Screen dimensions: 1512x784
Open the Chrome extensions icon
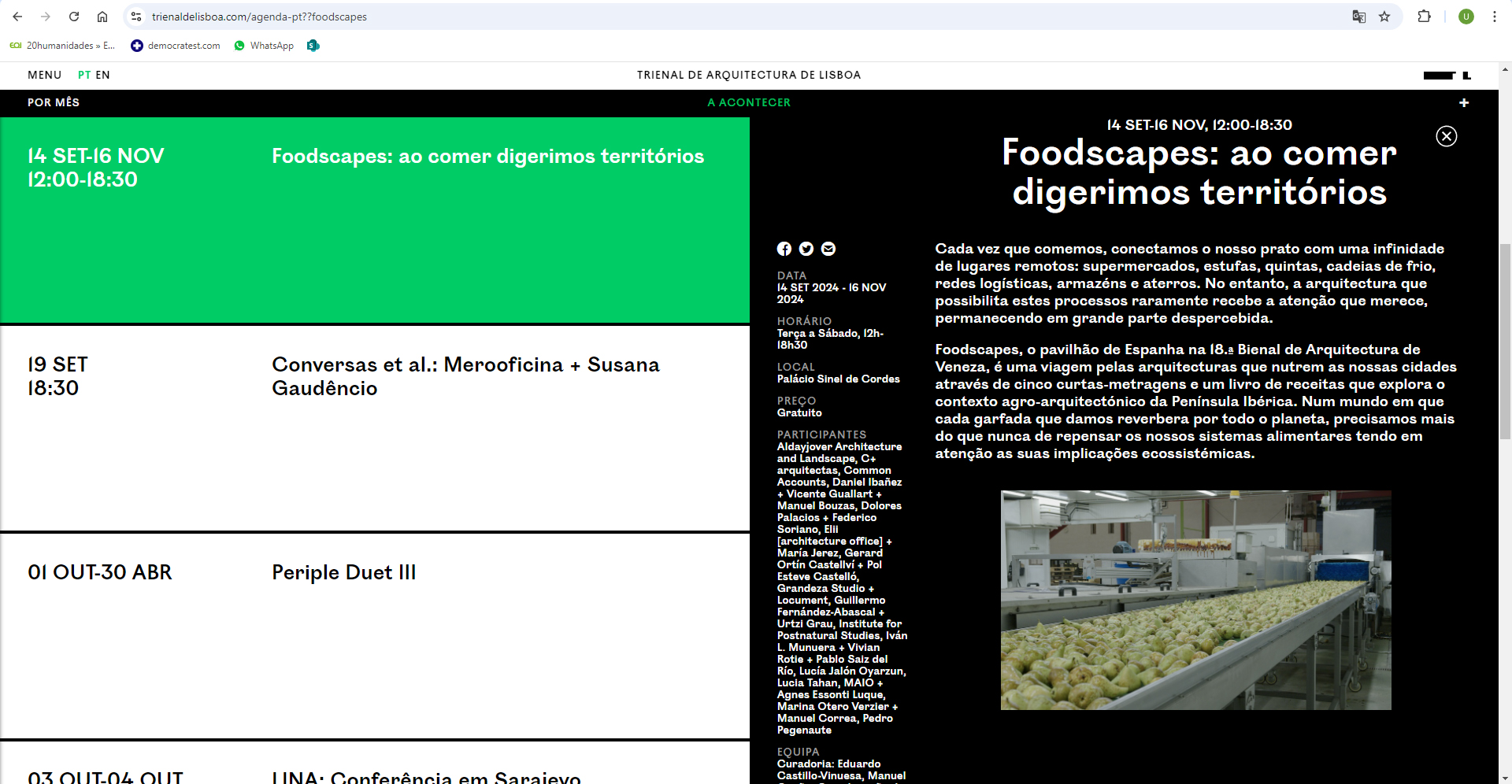click(1424, 17)
